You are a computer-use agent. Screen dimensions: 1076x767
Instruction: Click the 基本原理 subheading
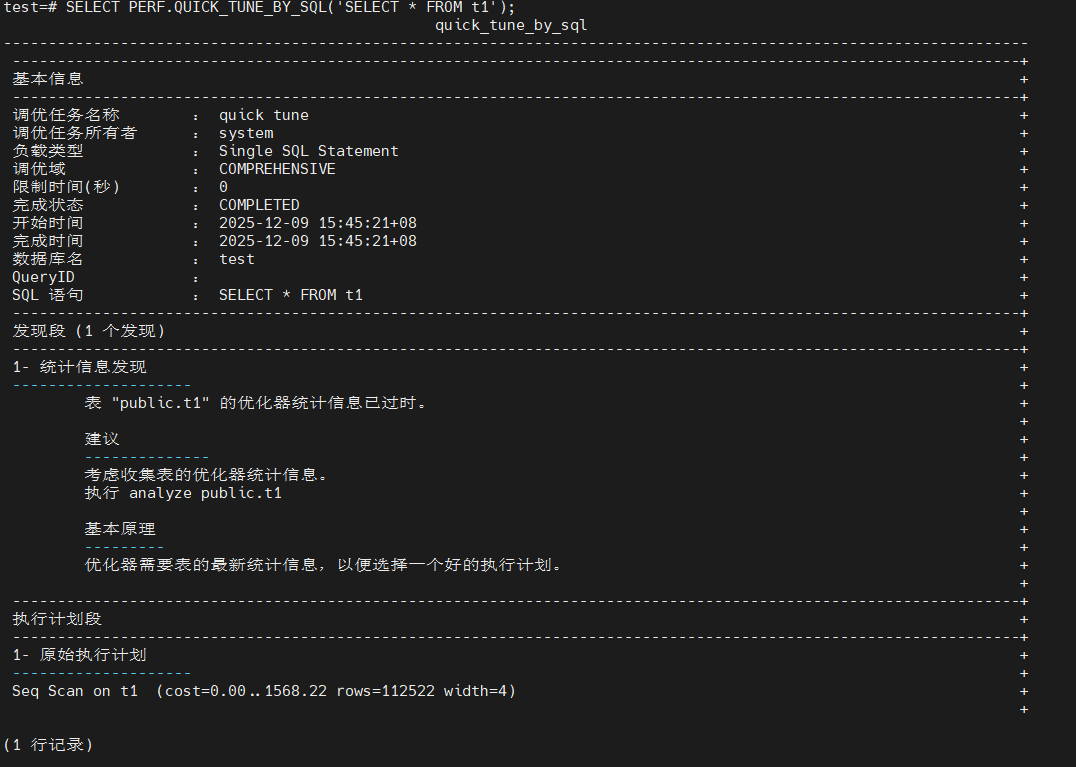[120, 529]
